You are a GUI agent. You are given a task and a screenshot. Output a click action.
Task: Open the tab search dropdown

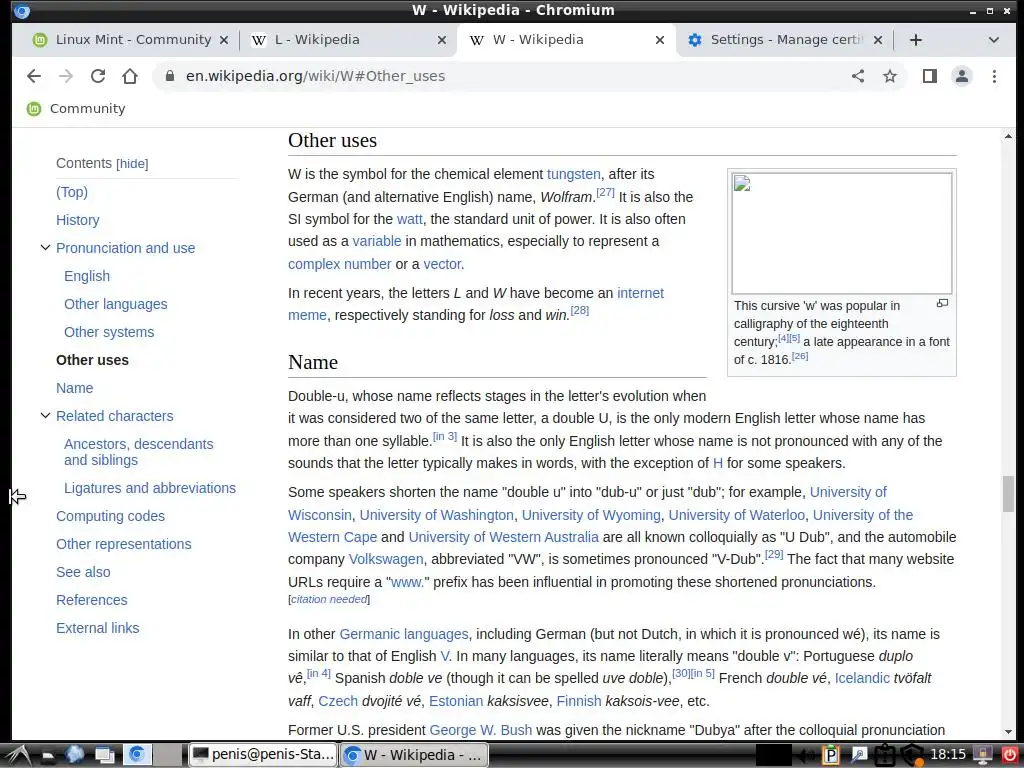(x=993, y=40)
